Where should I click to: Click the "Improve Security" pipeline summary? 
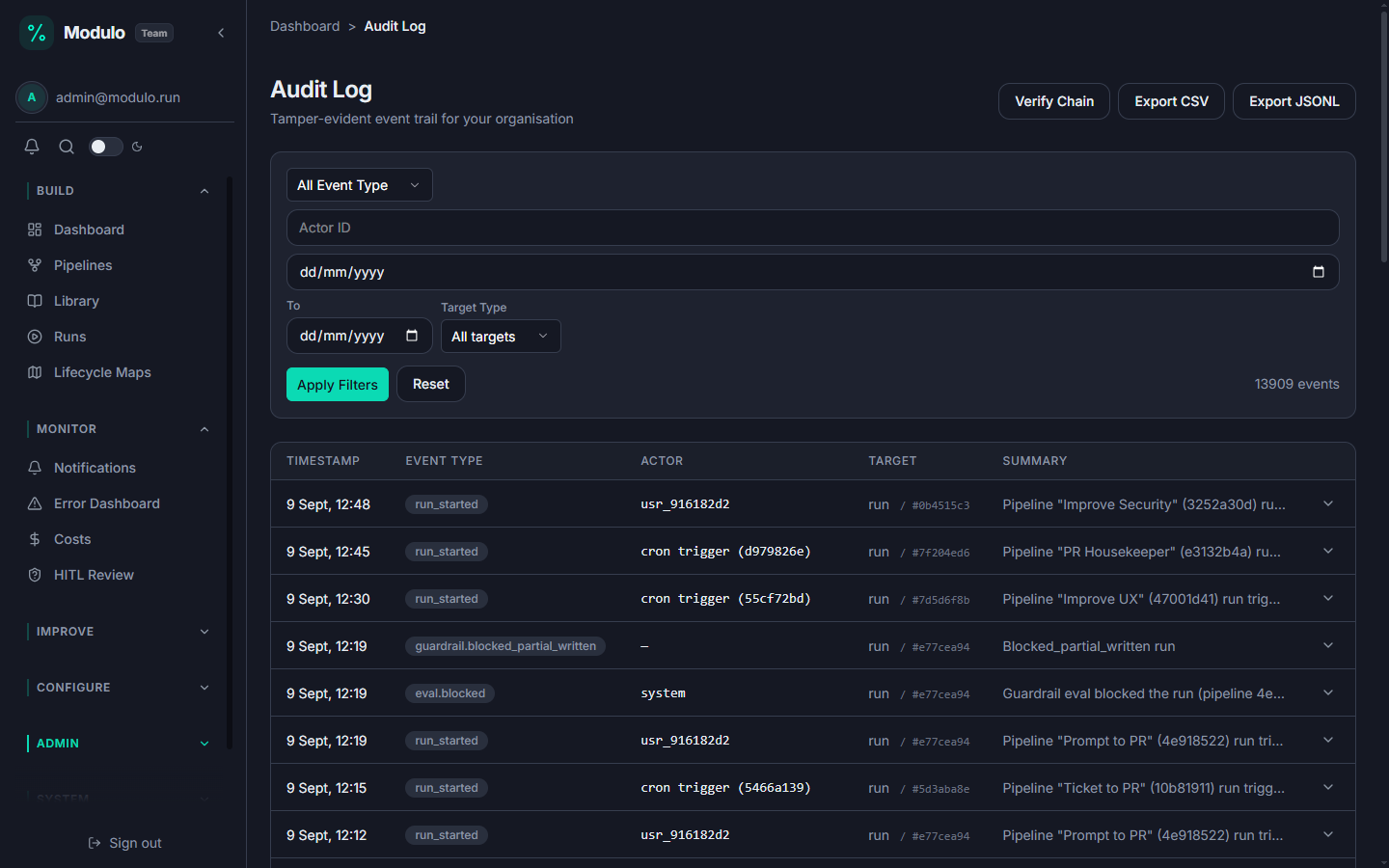tap(1144, 504)
